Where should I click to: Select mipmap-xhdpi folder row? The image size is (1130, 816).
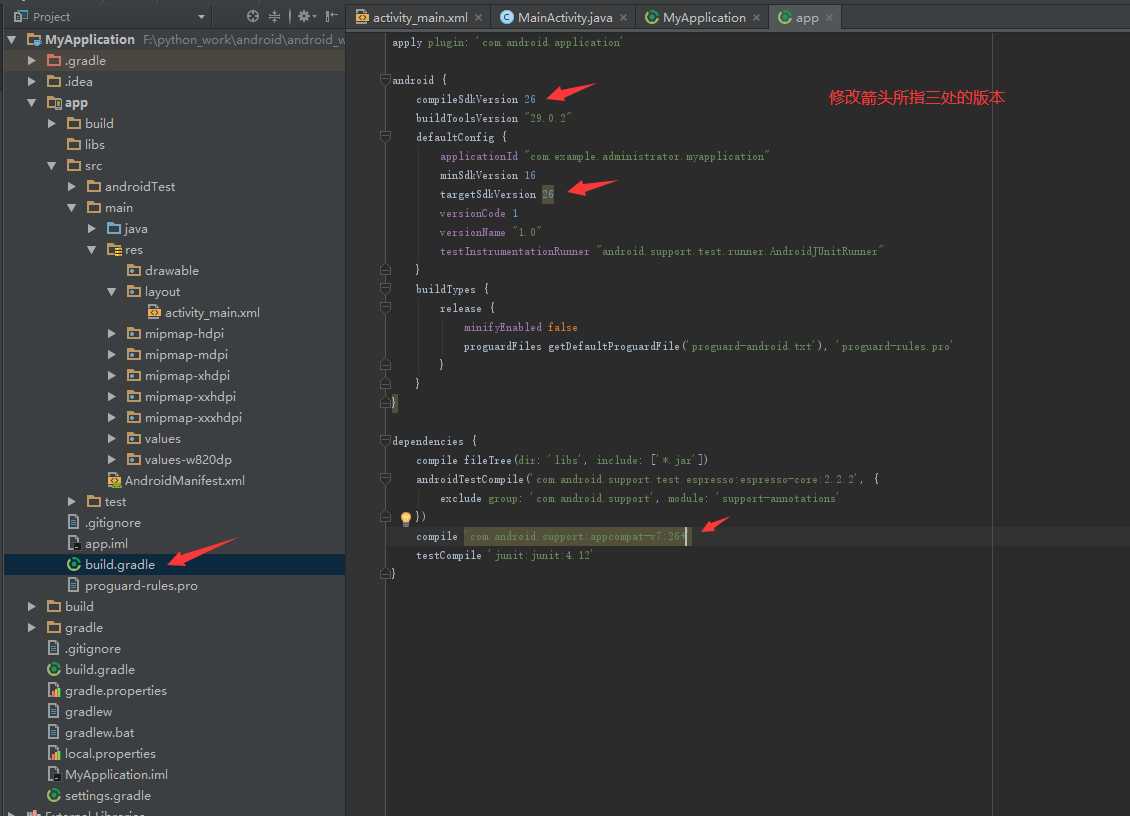click(x=174, y=375)
